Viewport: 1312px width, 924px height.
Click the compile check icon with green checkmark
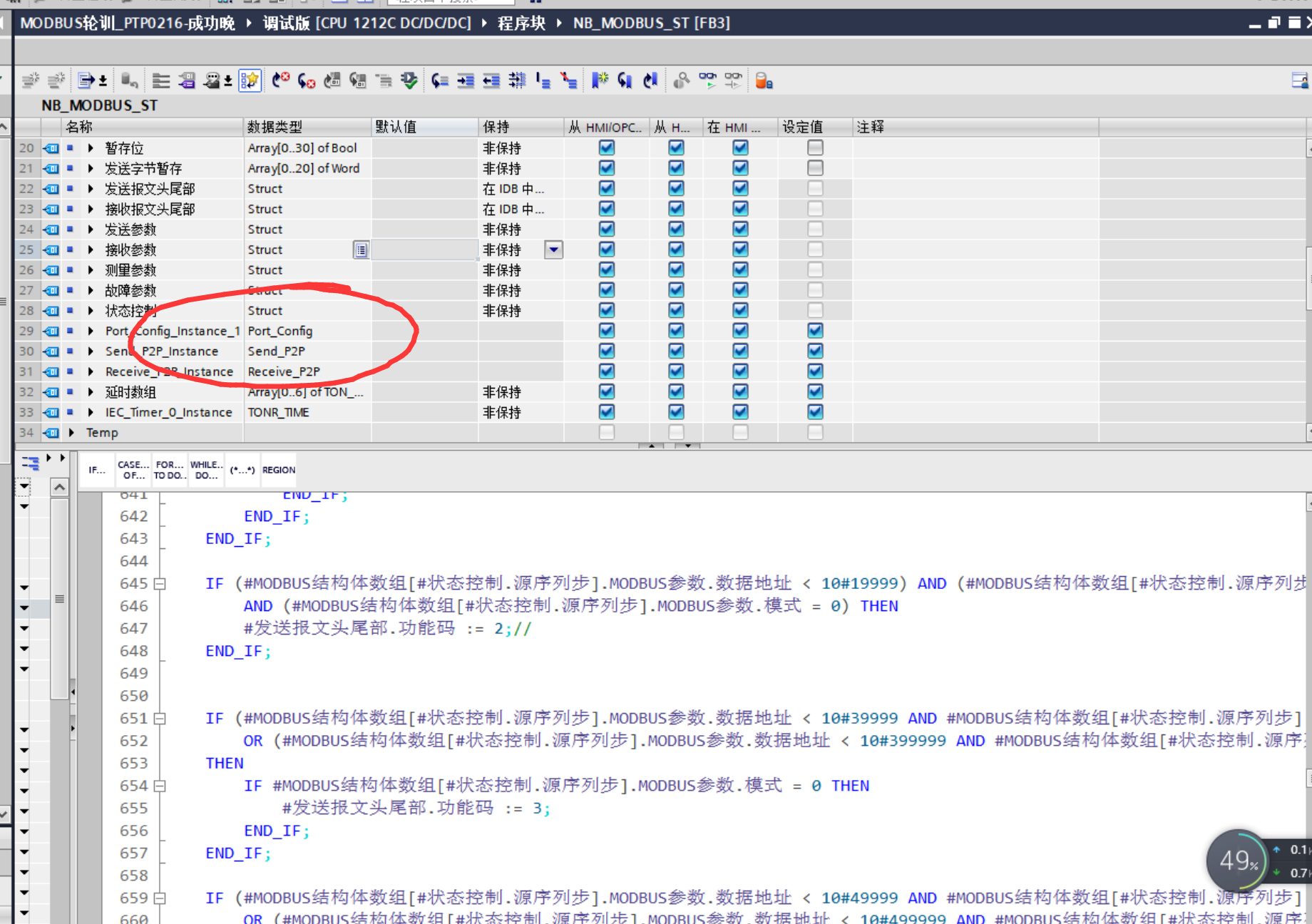pos(409,81)
